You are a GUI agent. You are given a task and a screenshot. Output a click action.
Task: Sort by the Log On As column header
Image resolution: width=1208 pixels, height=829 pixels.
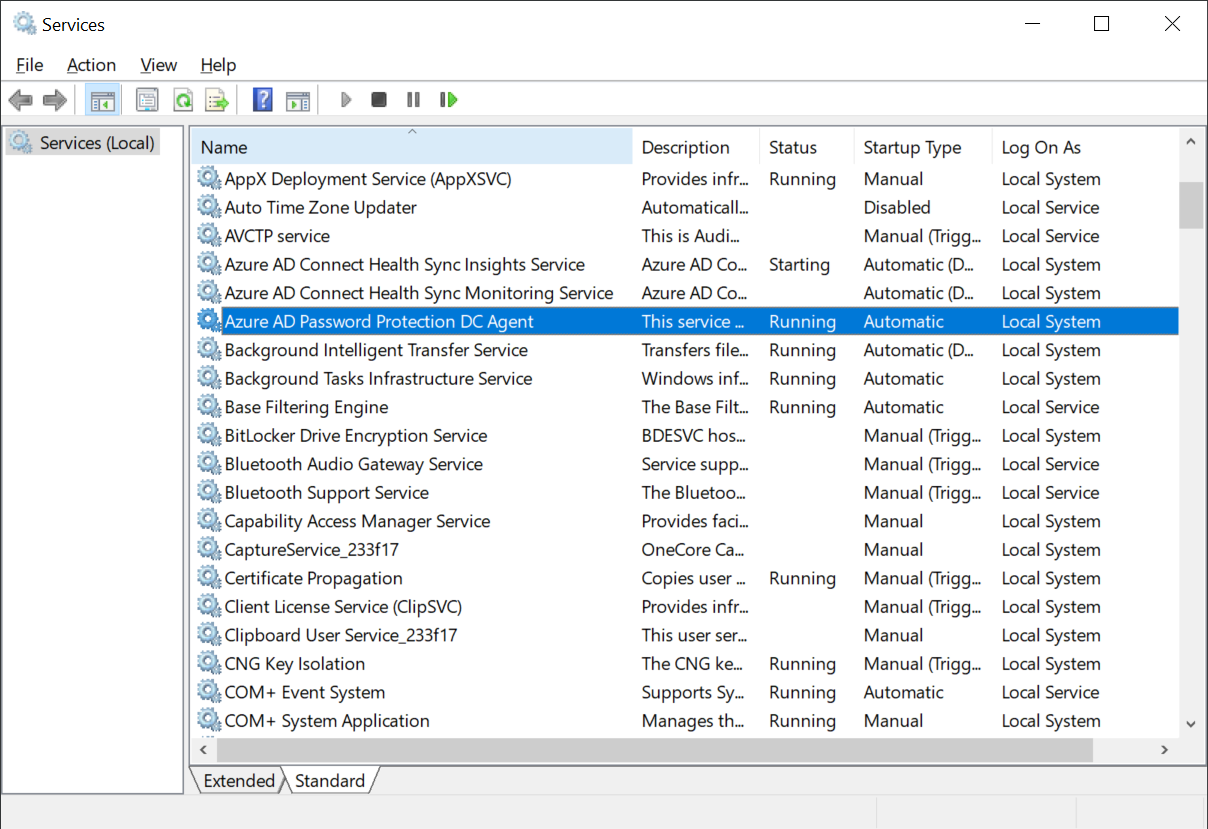1085,147
